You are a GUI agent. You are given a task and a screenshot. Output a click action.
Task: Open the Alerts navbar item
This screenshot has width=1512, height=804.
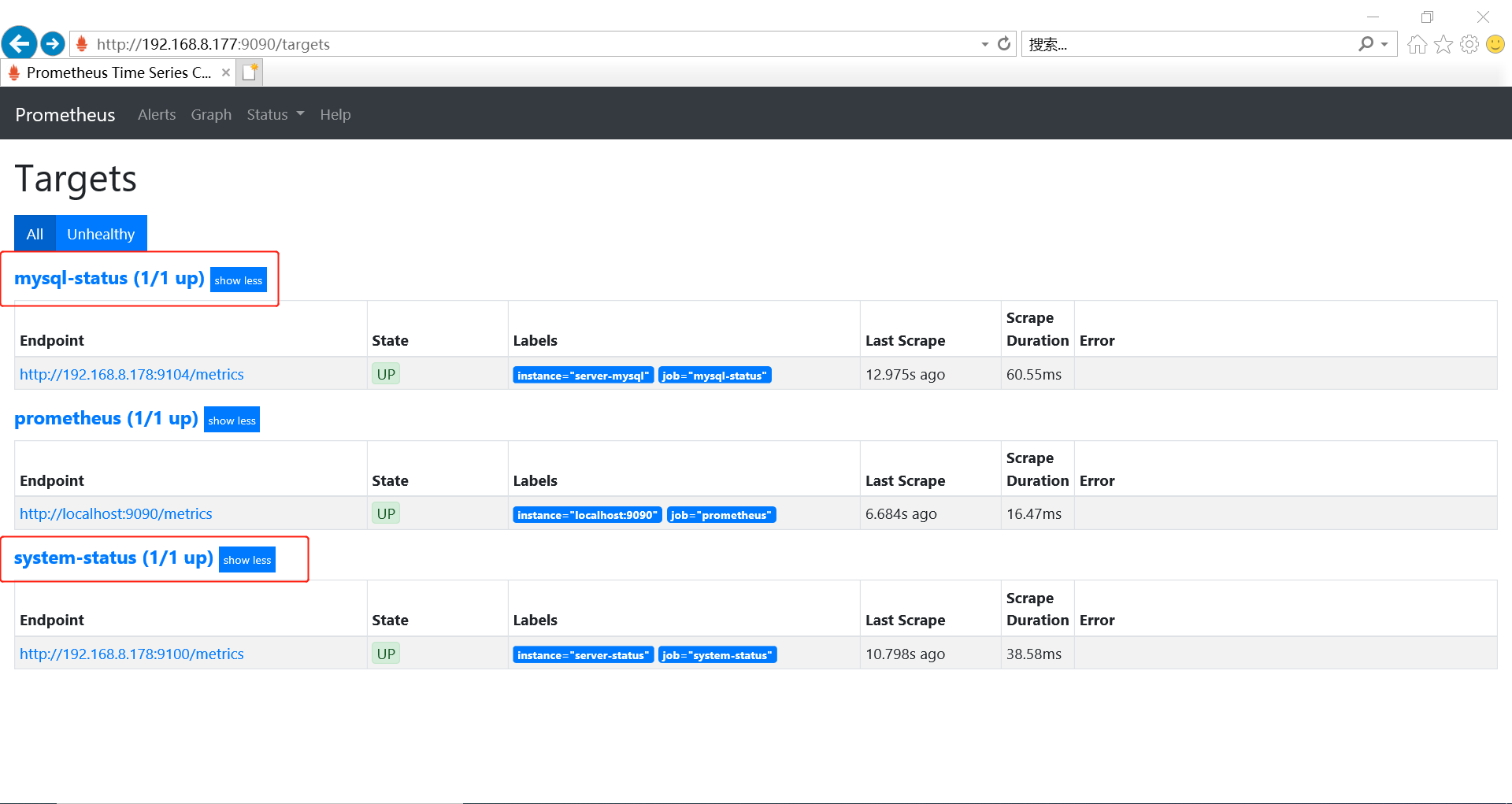point(157,115)
